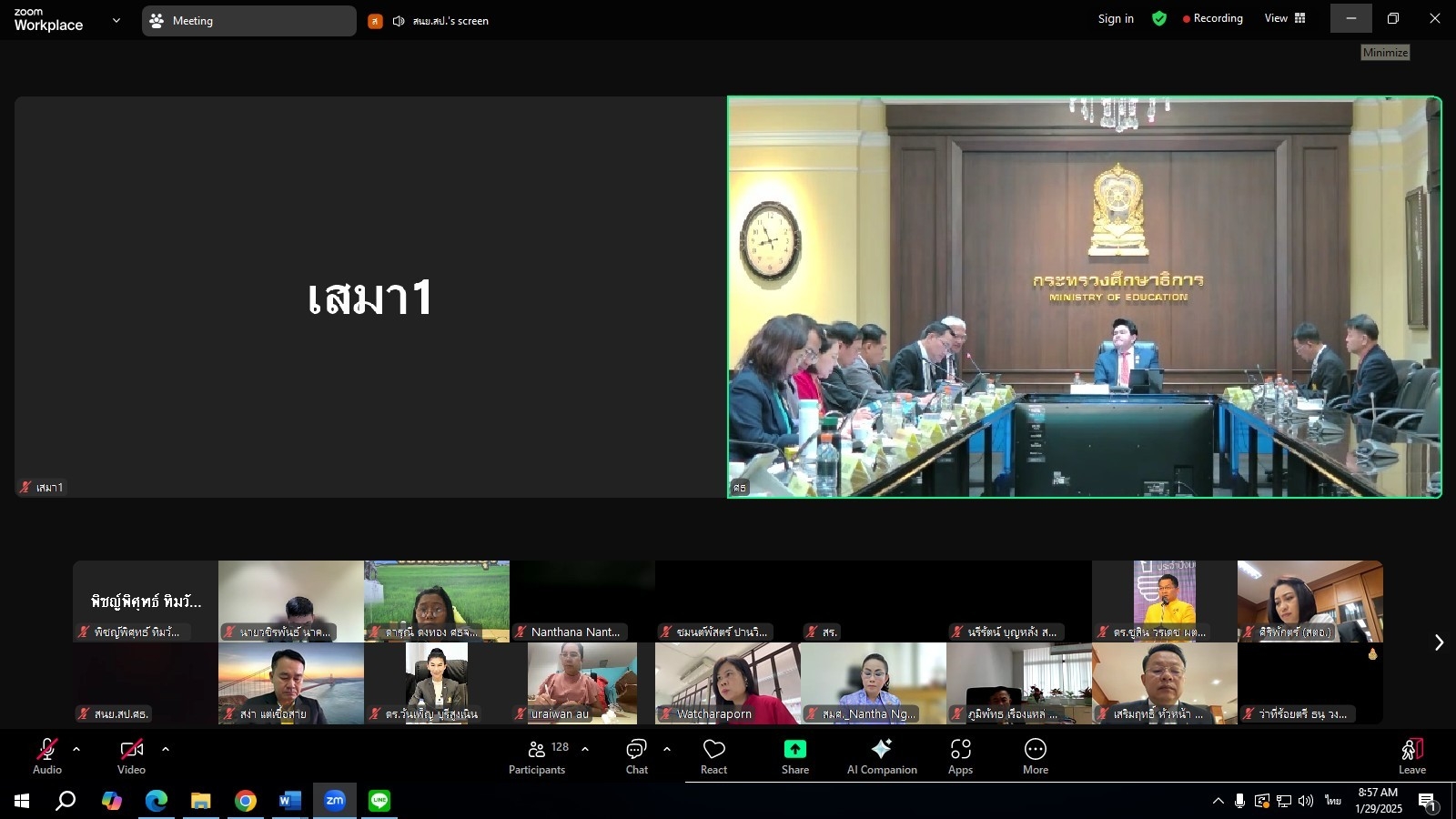Screen dimensions: 1456x819
Task: Click the encryption shield icon
Action: (1158, 18)
